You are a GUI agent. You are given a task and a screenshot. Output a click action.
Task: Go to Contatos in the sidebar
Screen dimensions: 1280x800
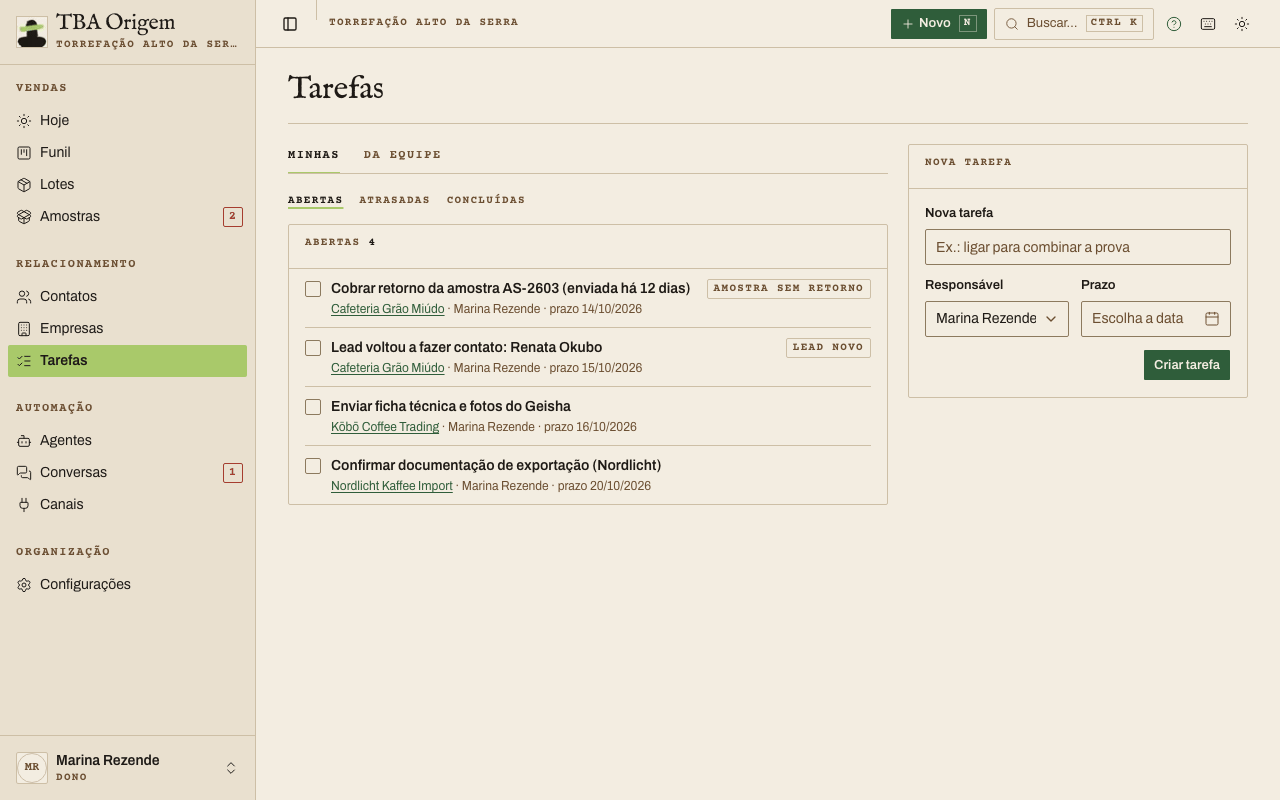[127, 296]
